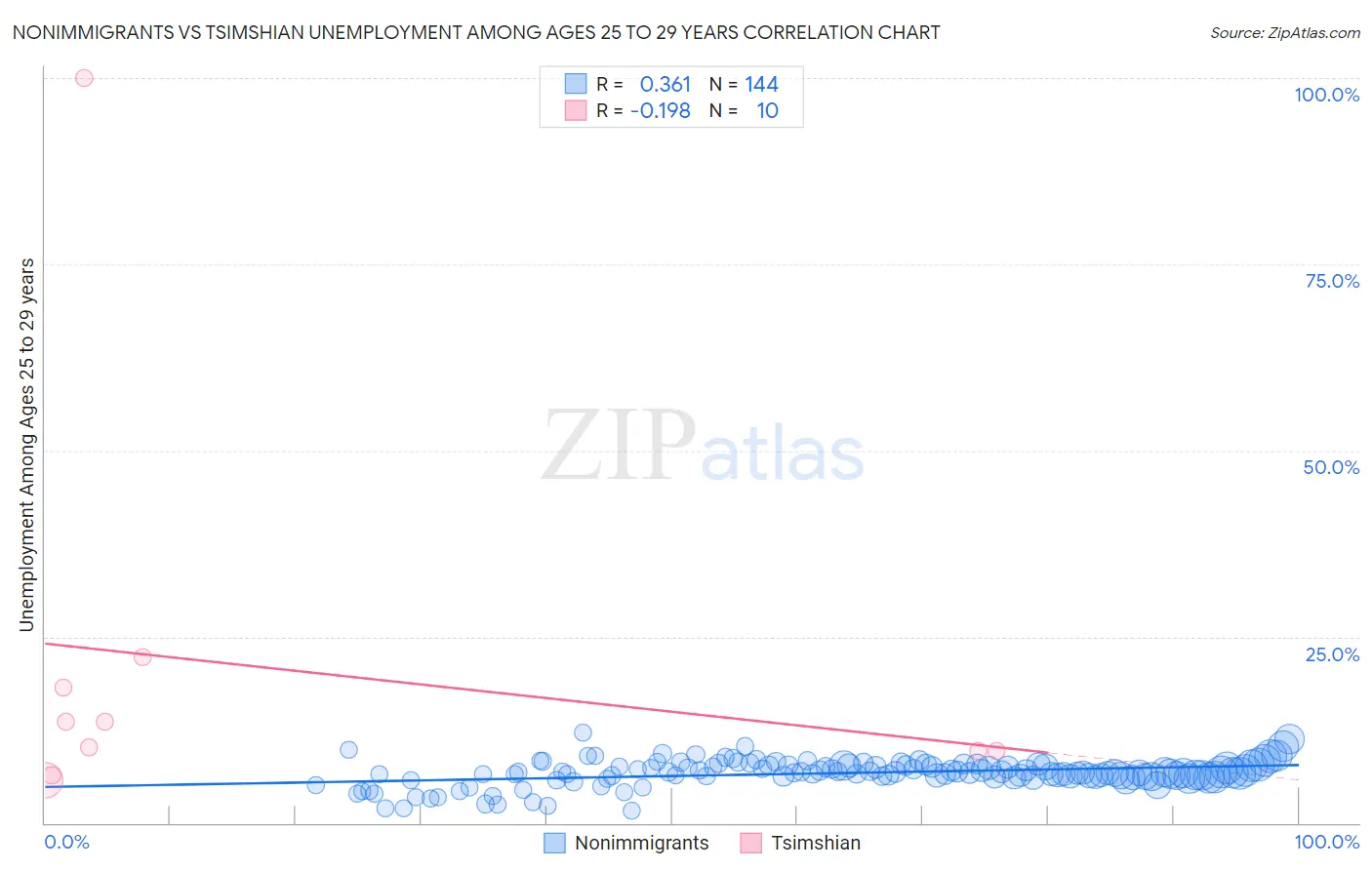Select the pink R = -0.198 swatch

point(576,110)
